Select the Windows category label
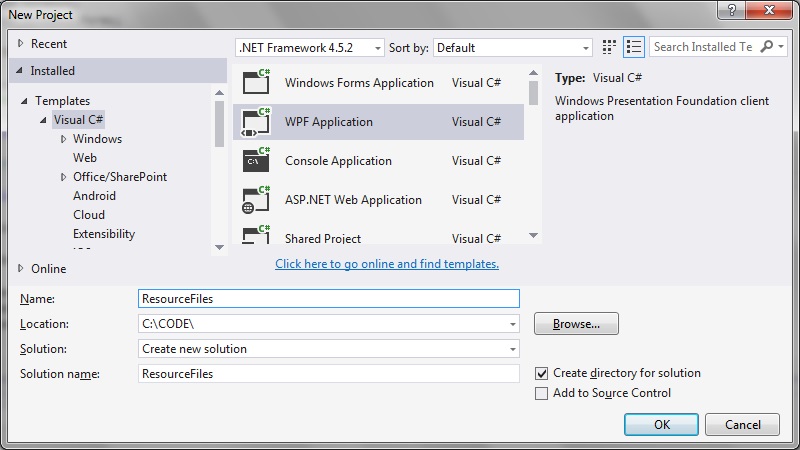The width and height of the screenshot is (800, 450). tap(97, 139)
